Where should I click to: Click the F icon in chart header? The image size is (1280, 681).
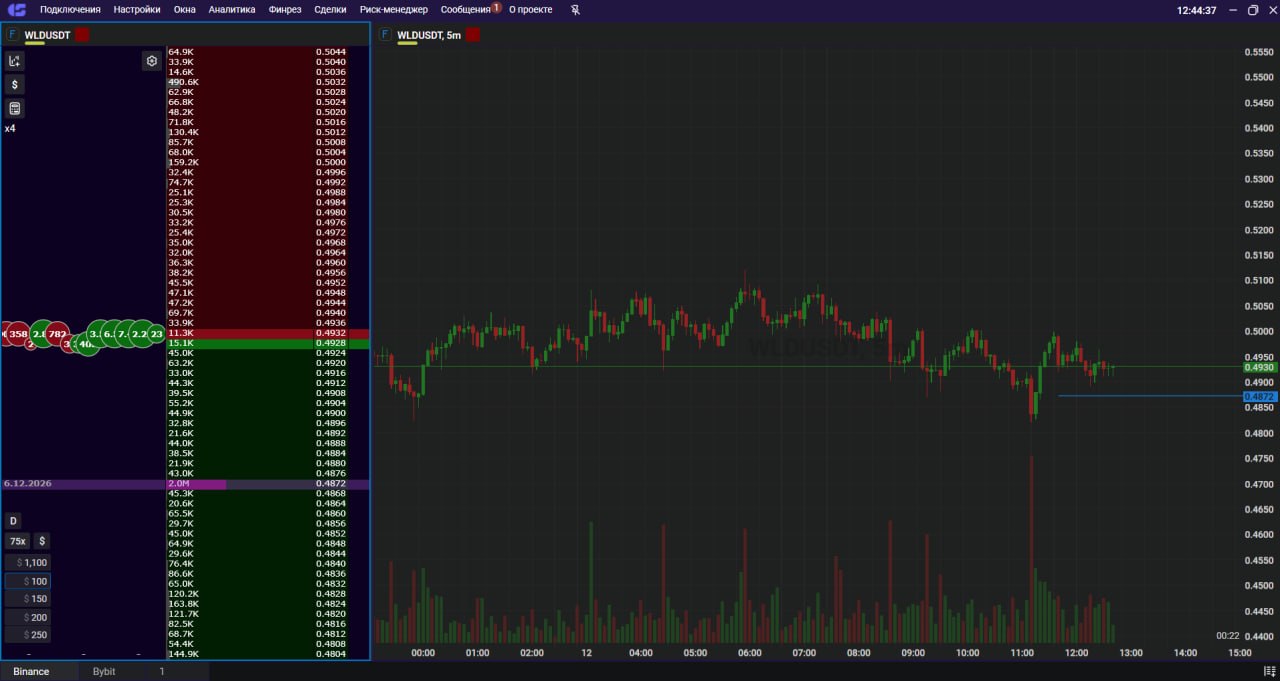(x=385, y=34)
